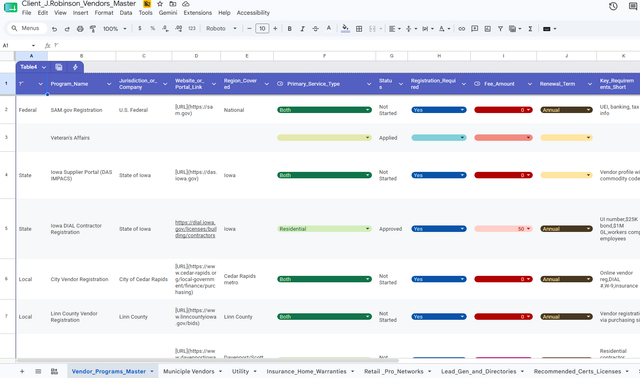The image size is (640, 378).
Task: Apply currency format with dollar icon
Action: pos(140,29)
